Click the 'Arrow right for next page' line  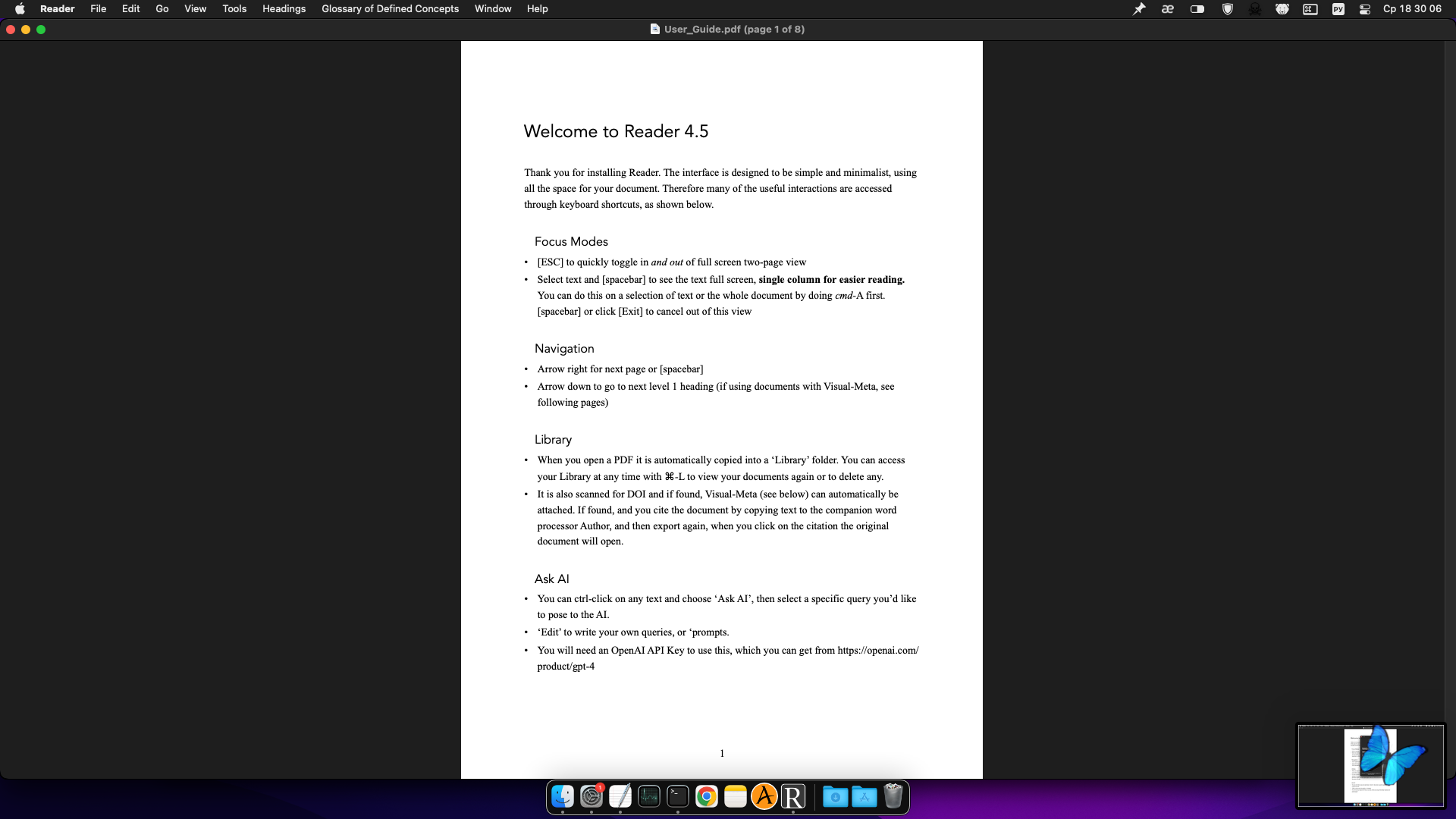coord(620,369)
